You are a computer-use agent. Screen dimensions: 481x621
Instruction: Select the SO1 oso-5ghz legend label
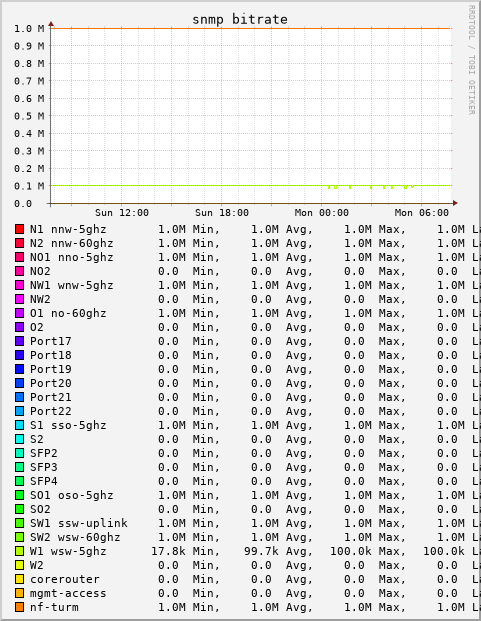coord(72,495)
